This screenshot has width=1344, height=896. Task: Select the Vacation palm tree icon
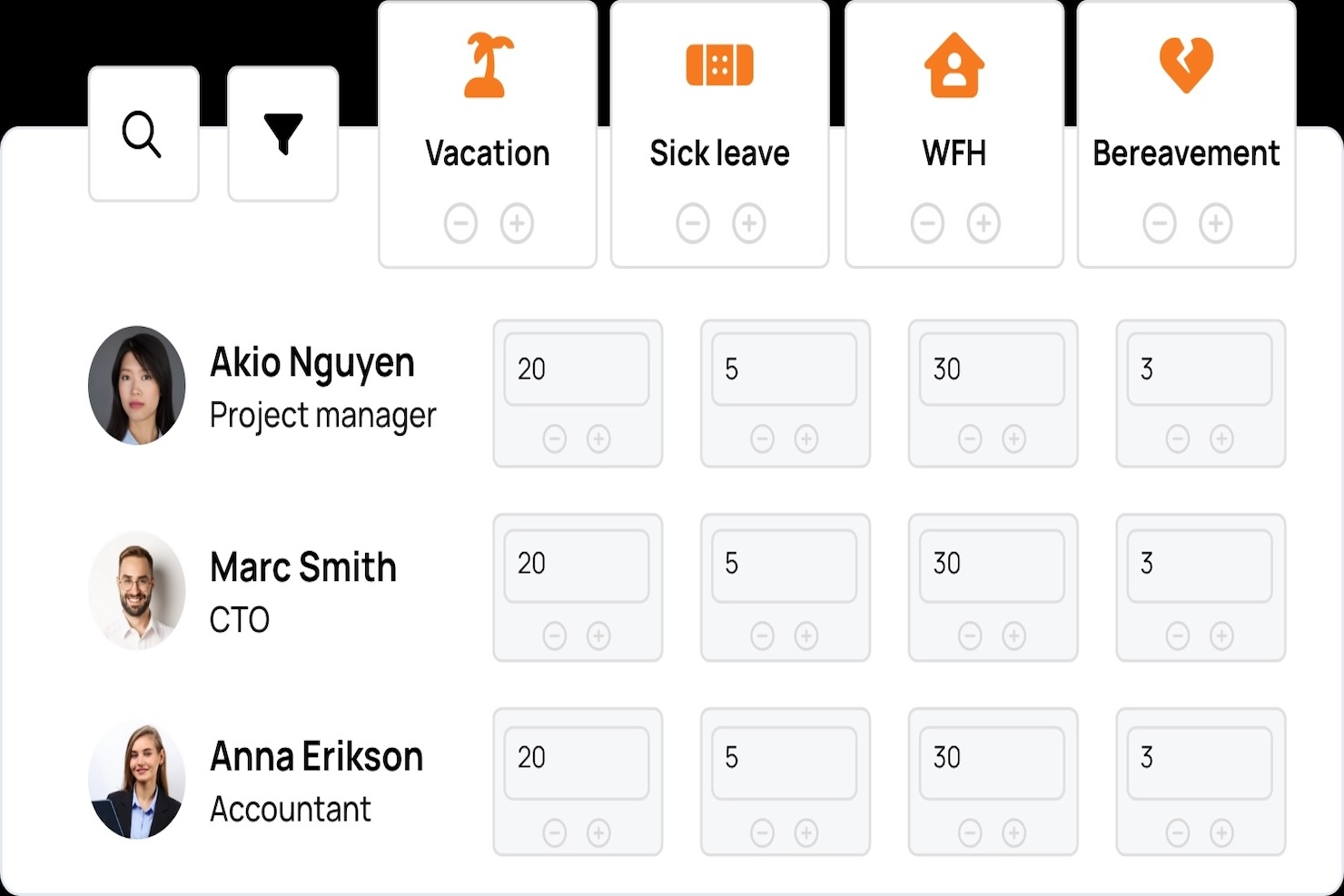point(487,62)
